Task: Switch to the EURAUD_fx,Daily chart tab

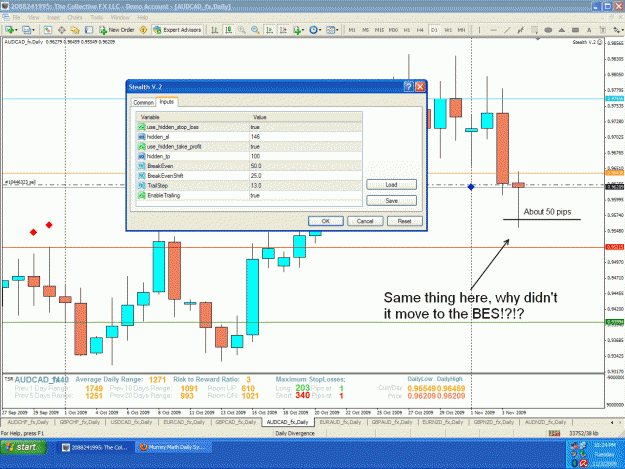Action: [x=340, y=422]
